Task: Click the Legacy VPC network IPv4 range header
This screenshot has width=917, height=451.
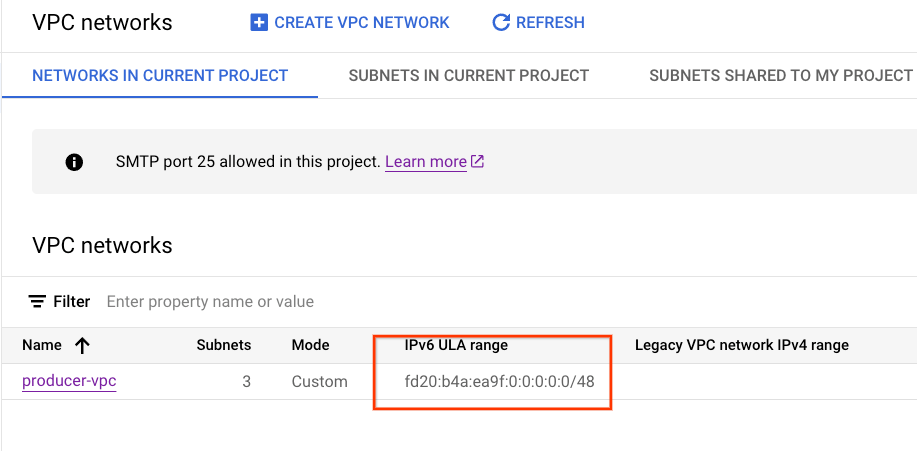Action: click(x=741, y=345)
